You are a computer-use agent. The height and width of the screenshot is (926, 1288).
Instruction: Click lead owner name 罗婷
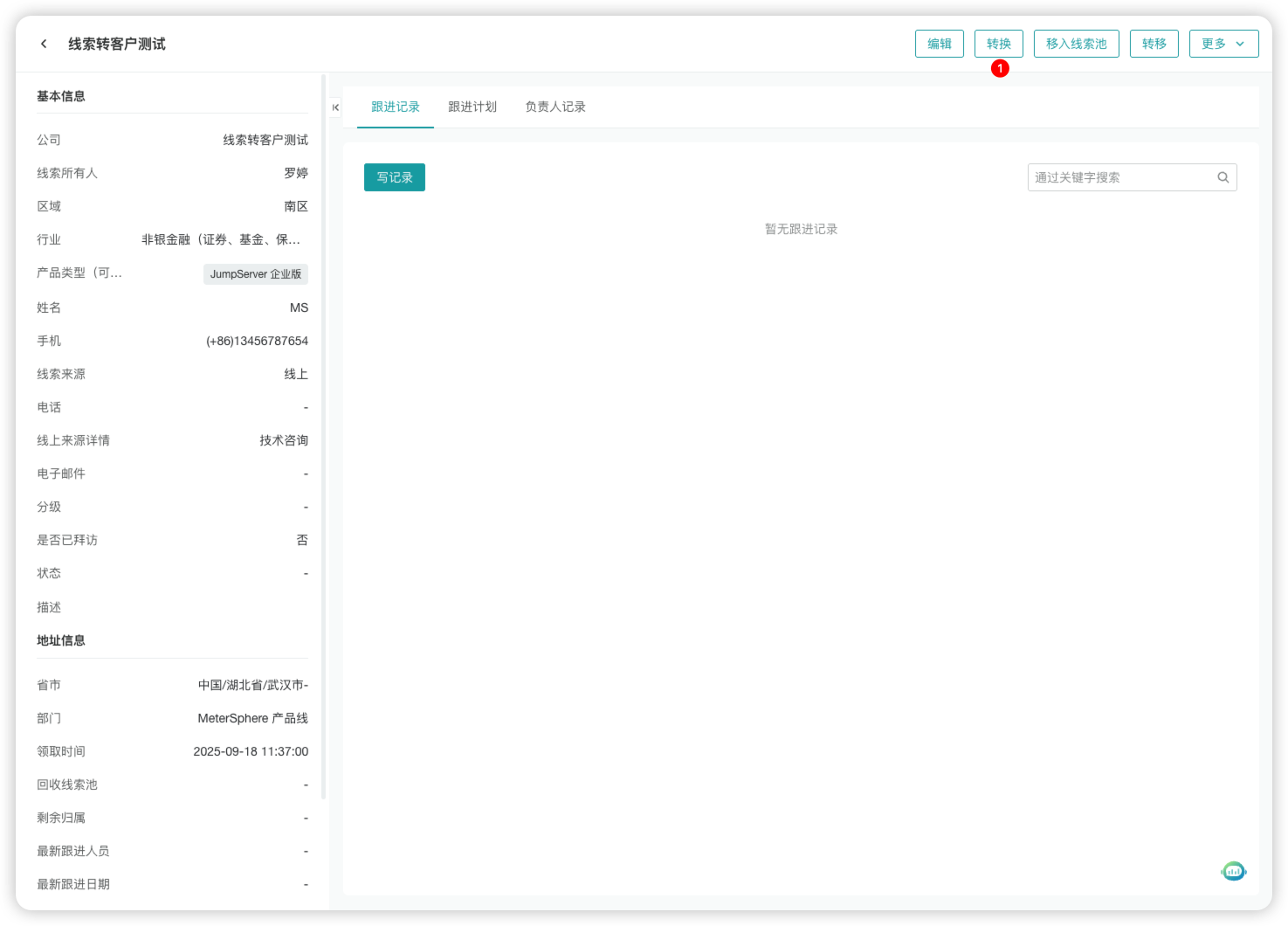297,172
